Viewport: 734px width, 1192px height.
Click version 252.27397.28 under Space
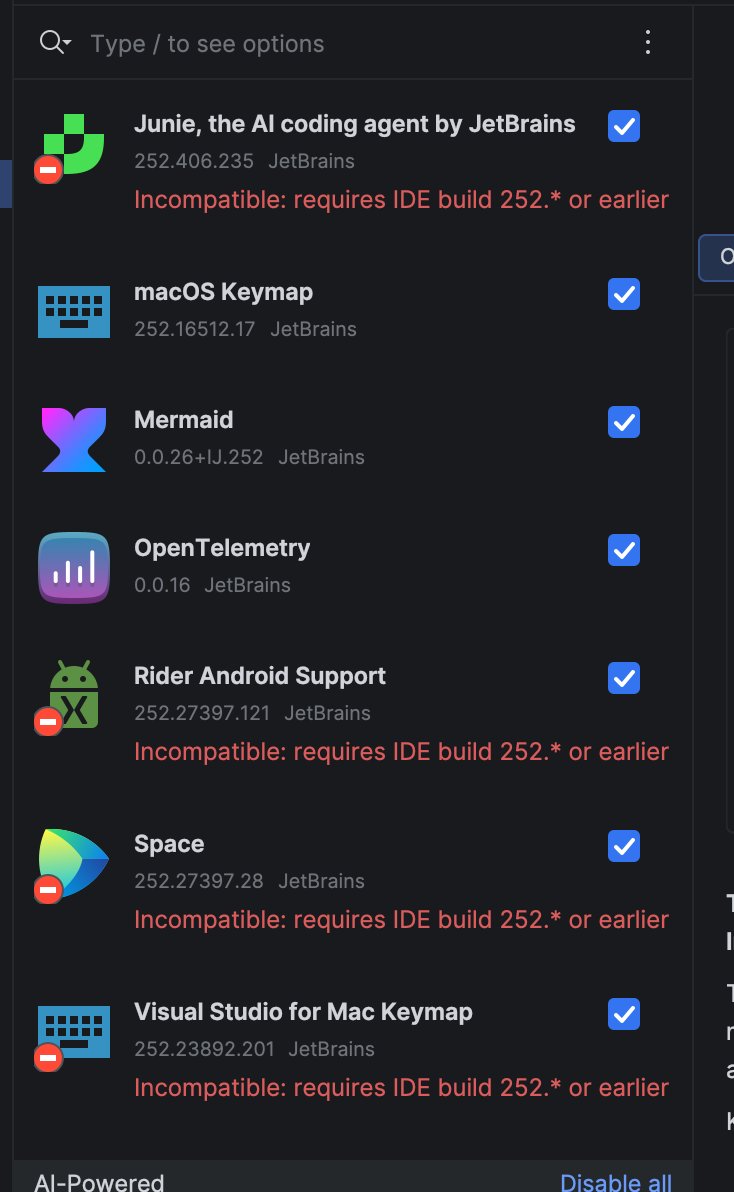pyautogui.click(x=198, y=881)
